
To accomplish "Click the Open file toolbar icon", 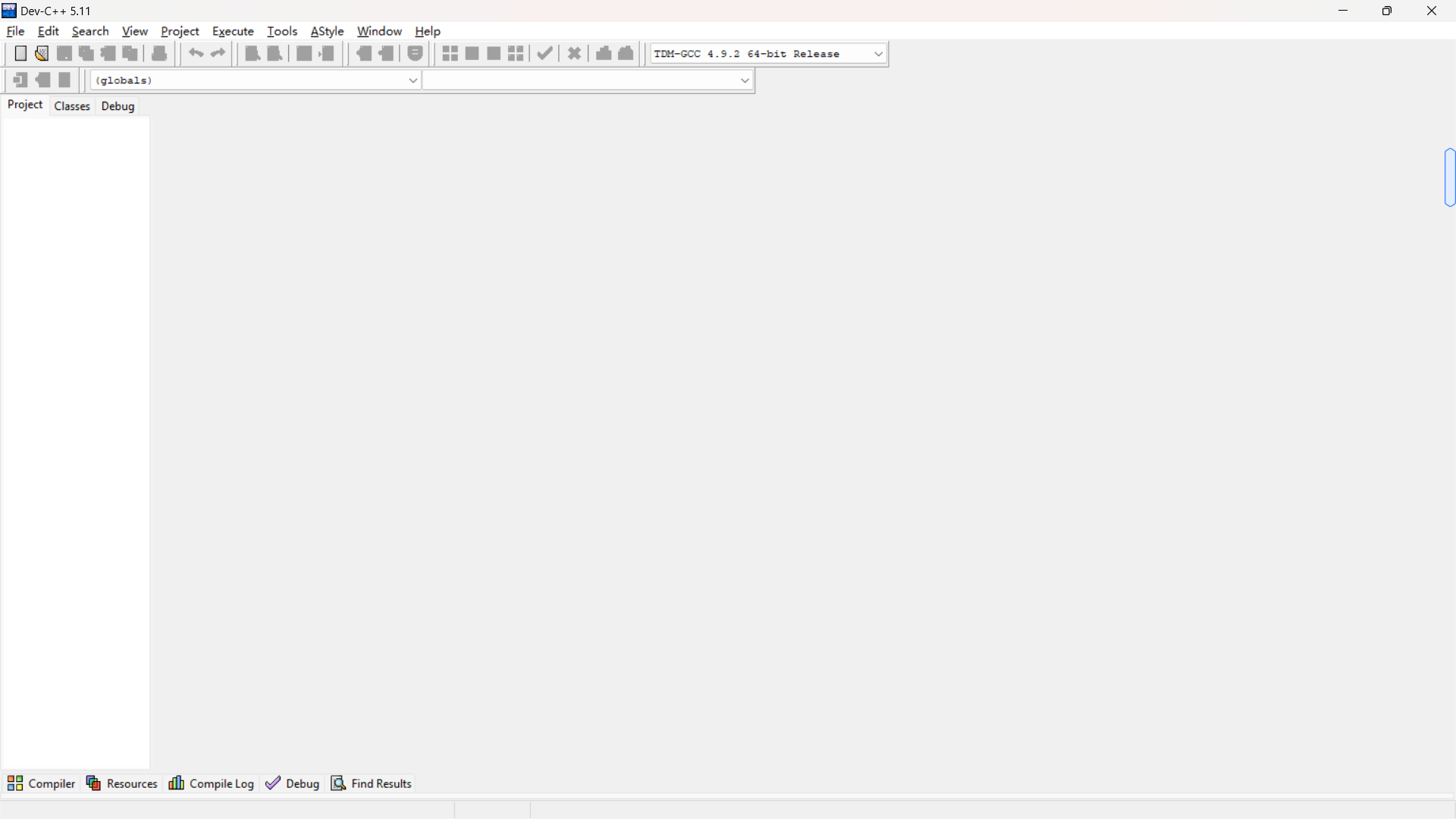I will coord(42,54).
